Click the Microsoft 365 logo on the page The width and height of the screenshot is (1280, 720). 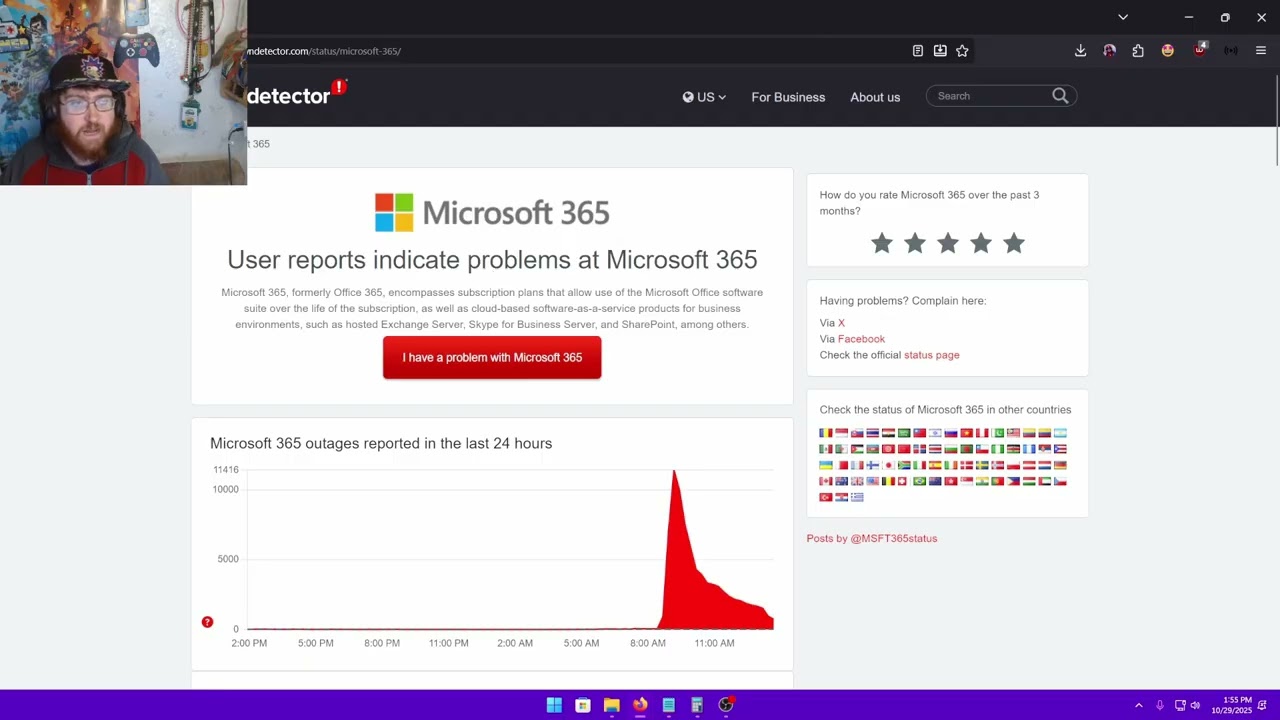click(492, 212)
